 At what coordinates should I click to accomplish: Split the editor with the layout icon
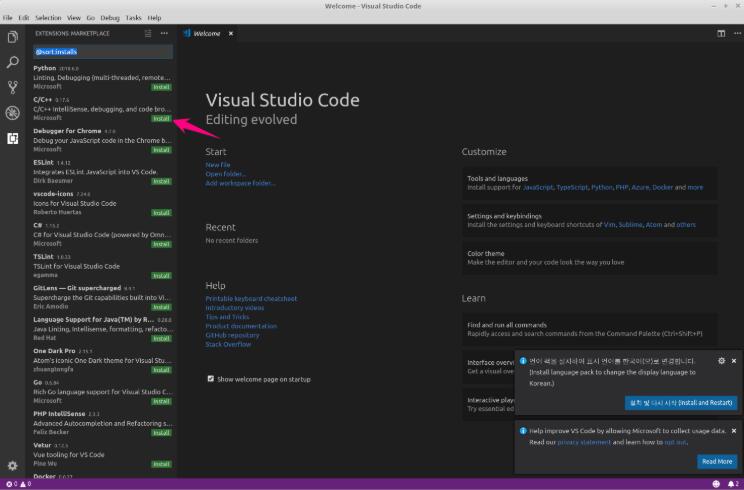pyautogui.click(x=721, y=34)
